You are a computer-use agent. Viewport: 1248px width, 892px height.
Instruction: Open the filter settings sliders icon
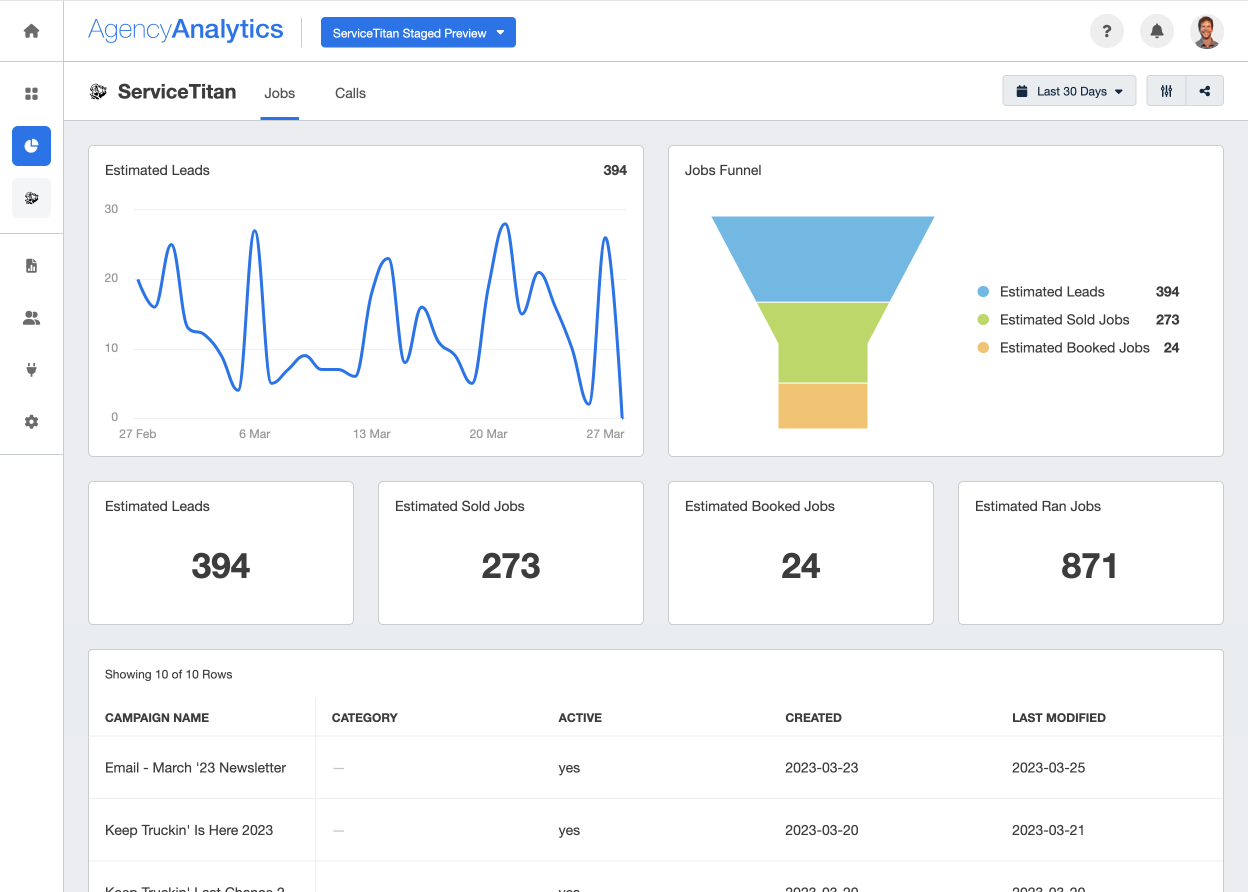1166,91
